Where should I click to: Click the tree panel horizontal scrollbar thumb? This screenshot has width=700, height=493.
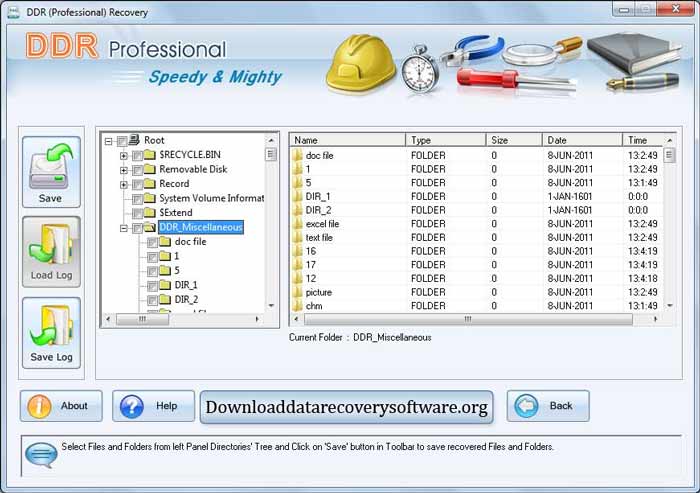coord(142,319)
